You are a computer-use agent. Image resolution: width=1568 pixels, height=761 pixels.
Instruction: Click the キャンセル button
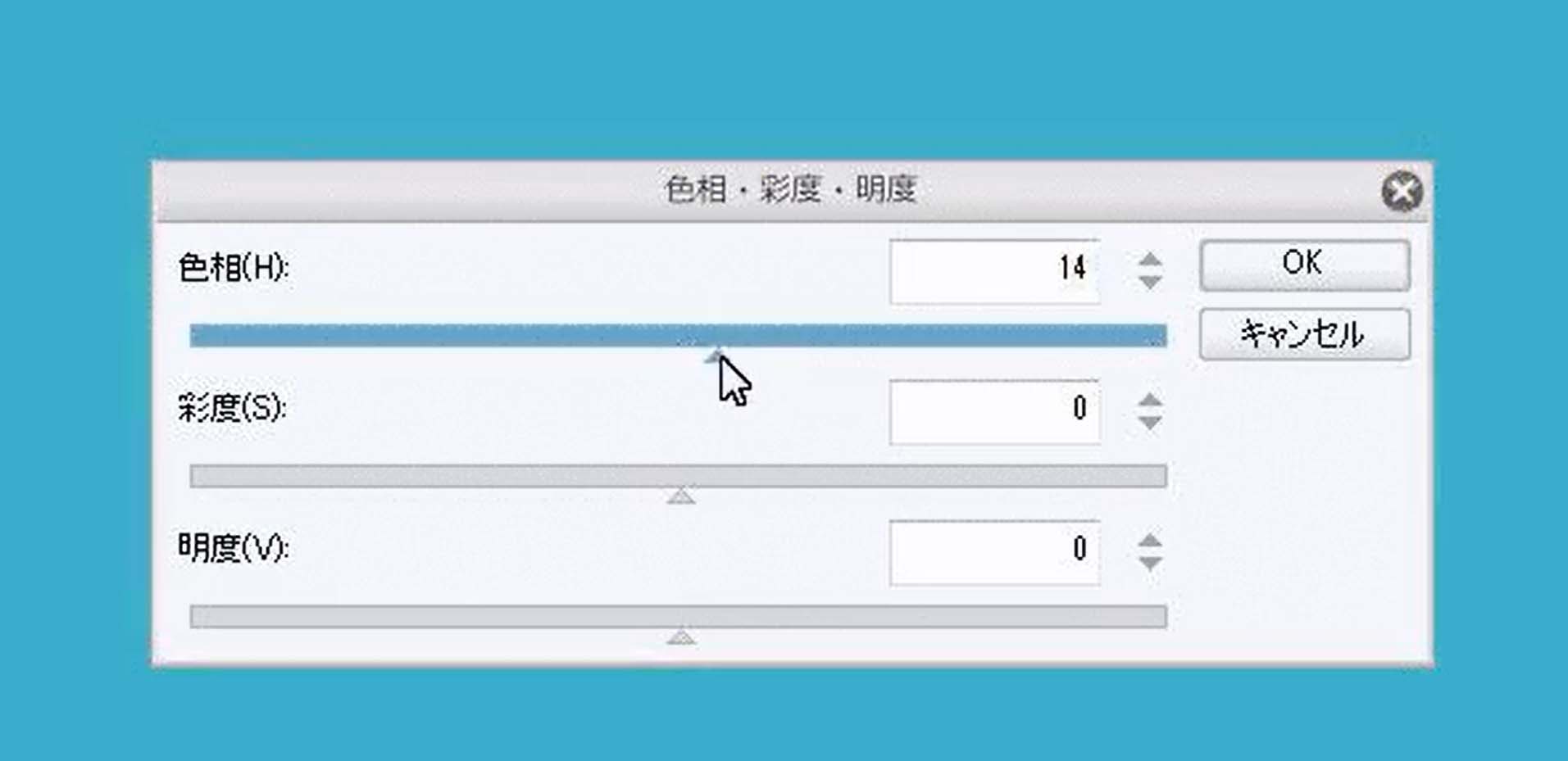[x=1304, y=334]
